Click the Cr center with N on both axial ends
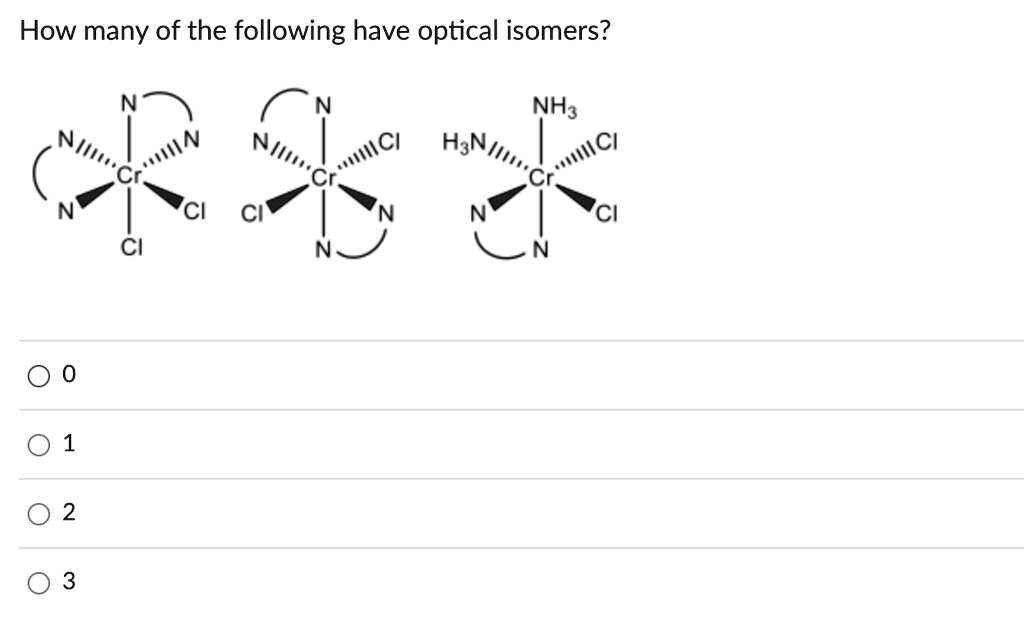The height and width of the screenshot is (635, 1024). (x=323, y=177)
